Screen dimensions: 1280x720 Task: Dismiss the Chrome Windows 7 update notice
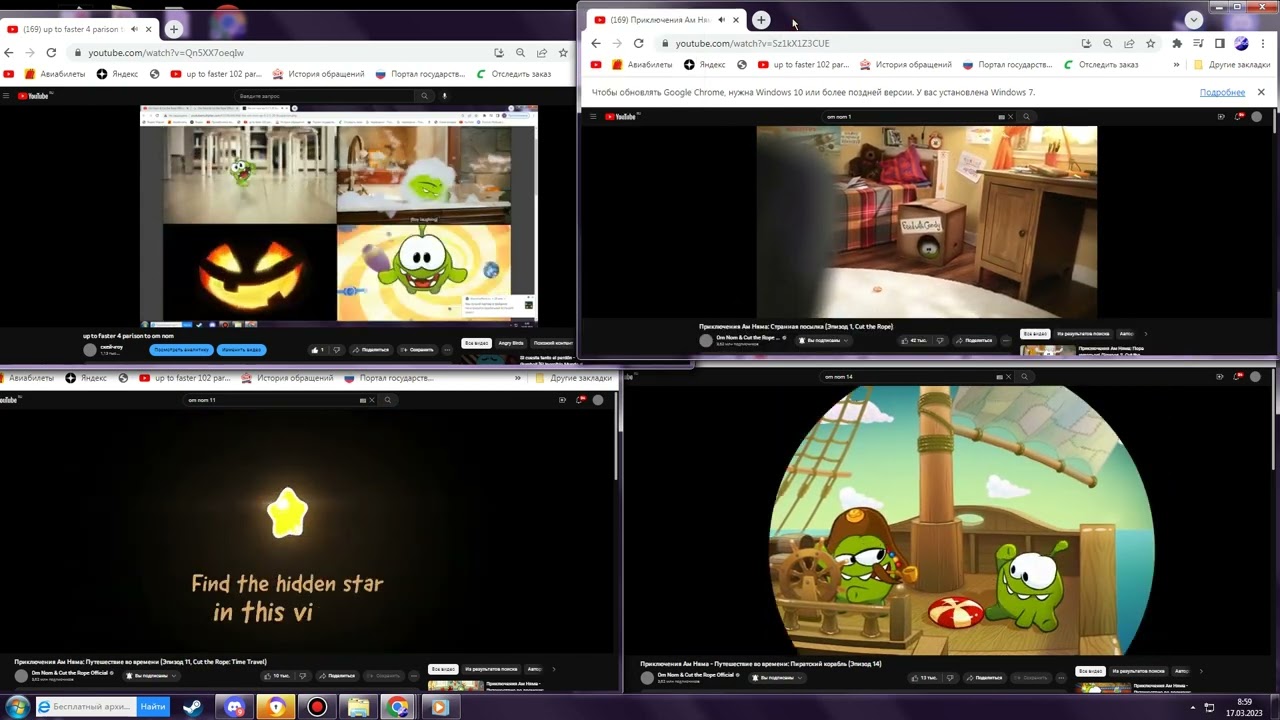[x=1261, y=92]
